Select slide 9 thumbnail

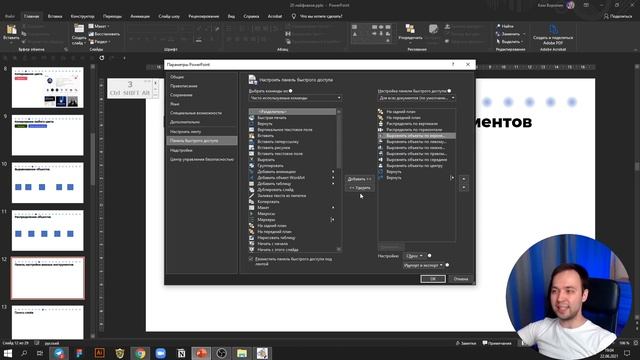[47, 135]
